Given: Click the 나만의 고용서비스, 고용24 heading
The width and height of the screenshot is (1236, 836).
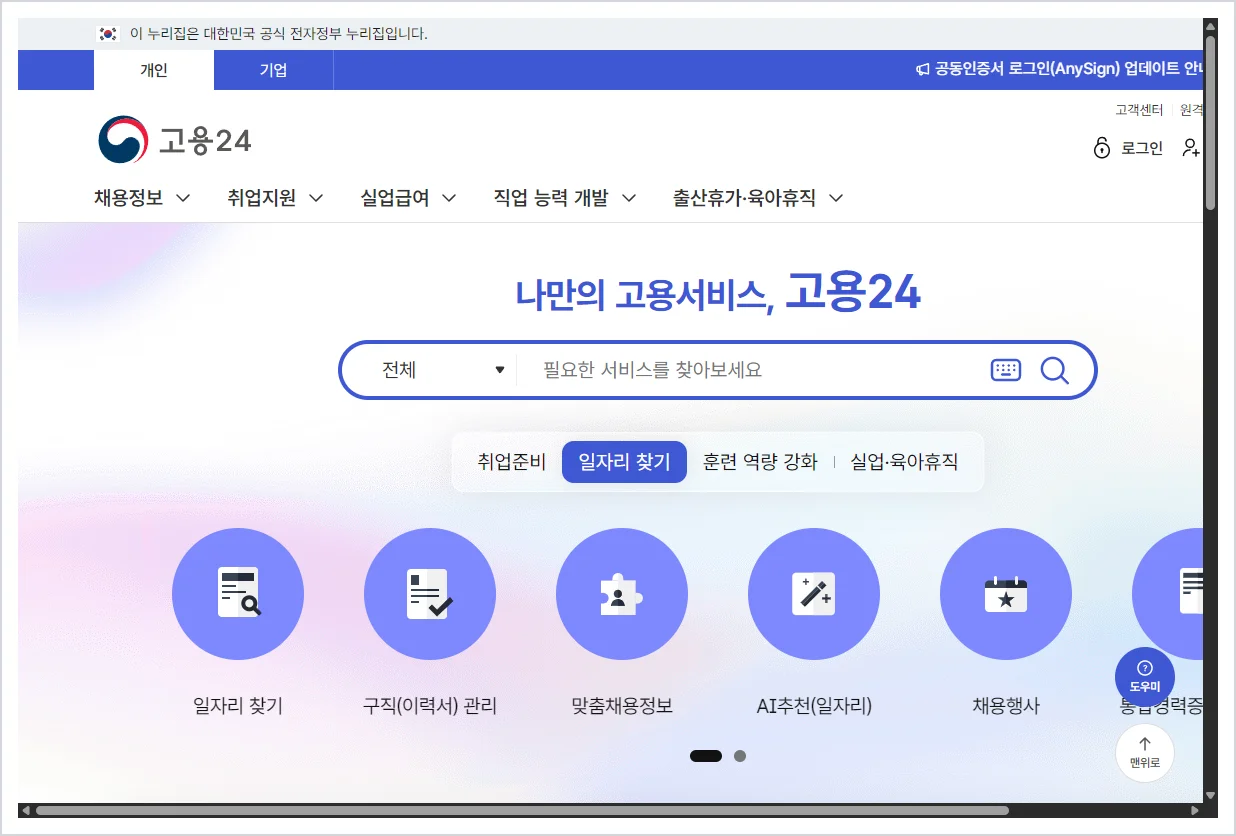Looking at the screenshot, I should 718,293.
